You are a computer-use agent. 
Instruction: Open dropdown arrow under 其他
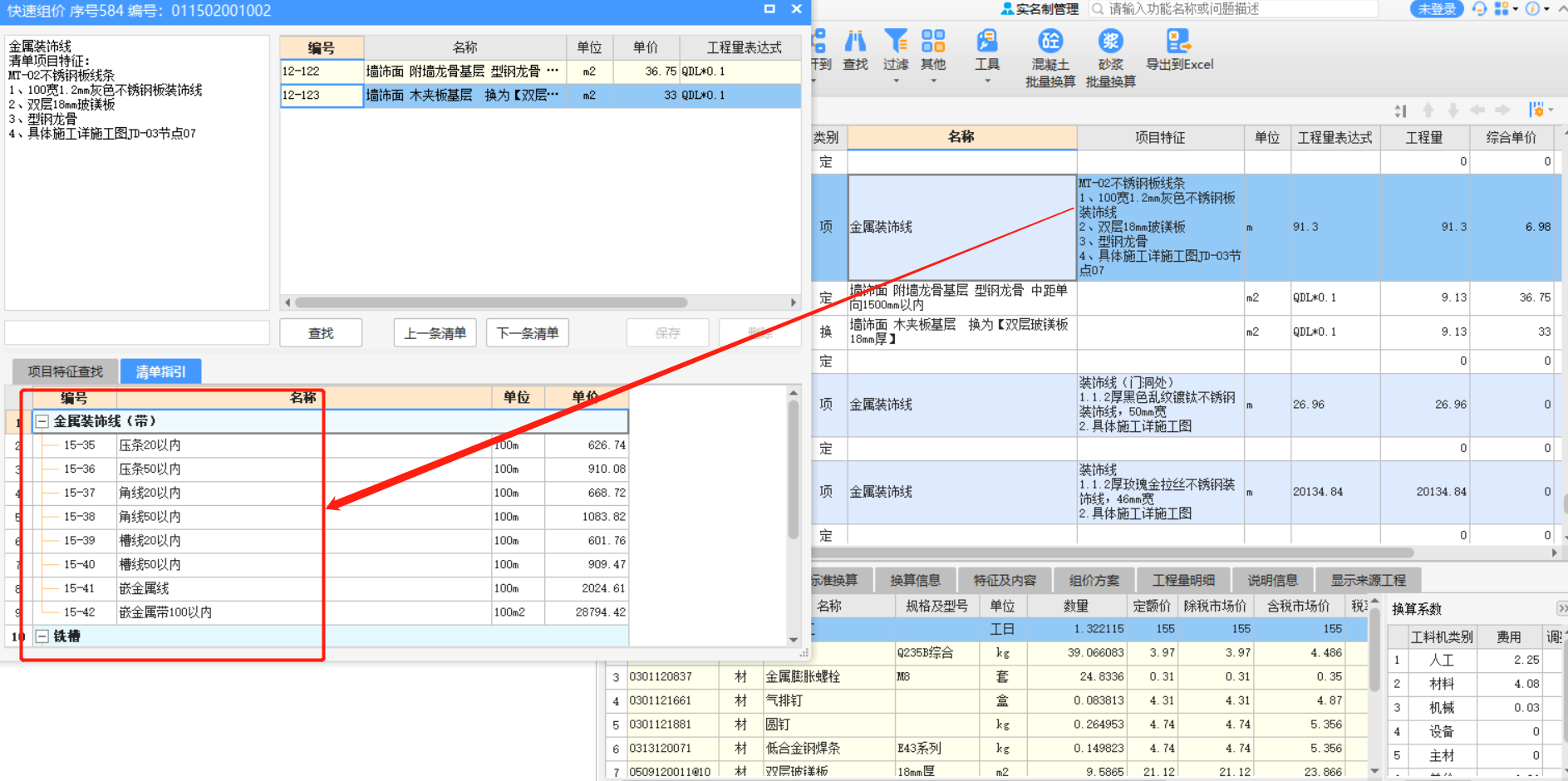933,81
